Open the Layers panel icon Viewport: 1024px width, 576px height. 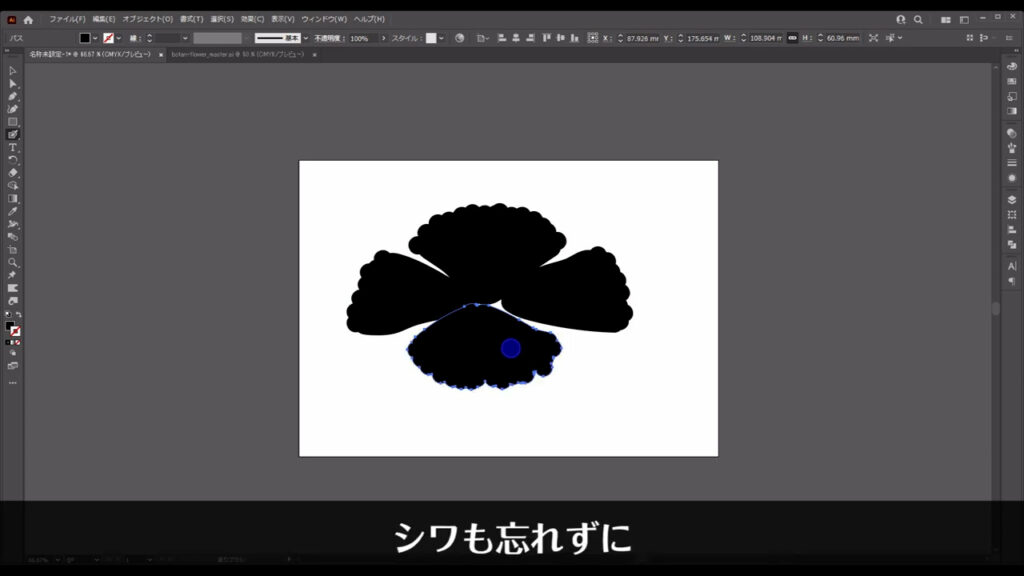[1012, 200]
